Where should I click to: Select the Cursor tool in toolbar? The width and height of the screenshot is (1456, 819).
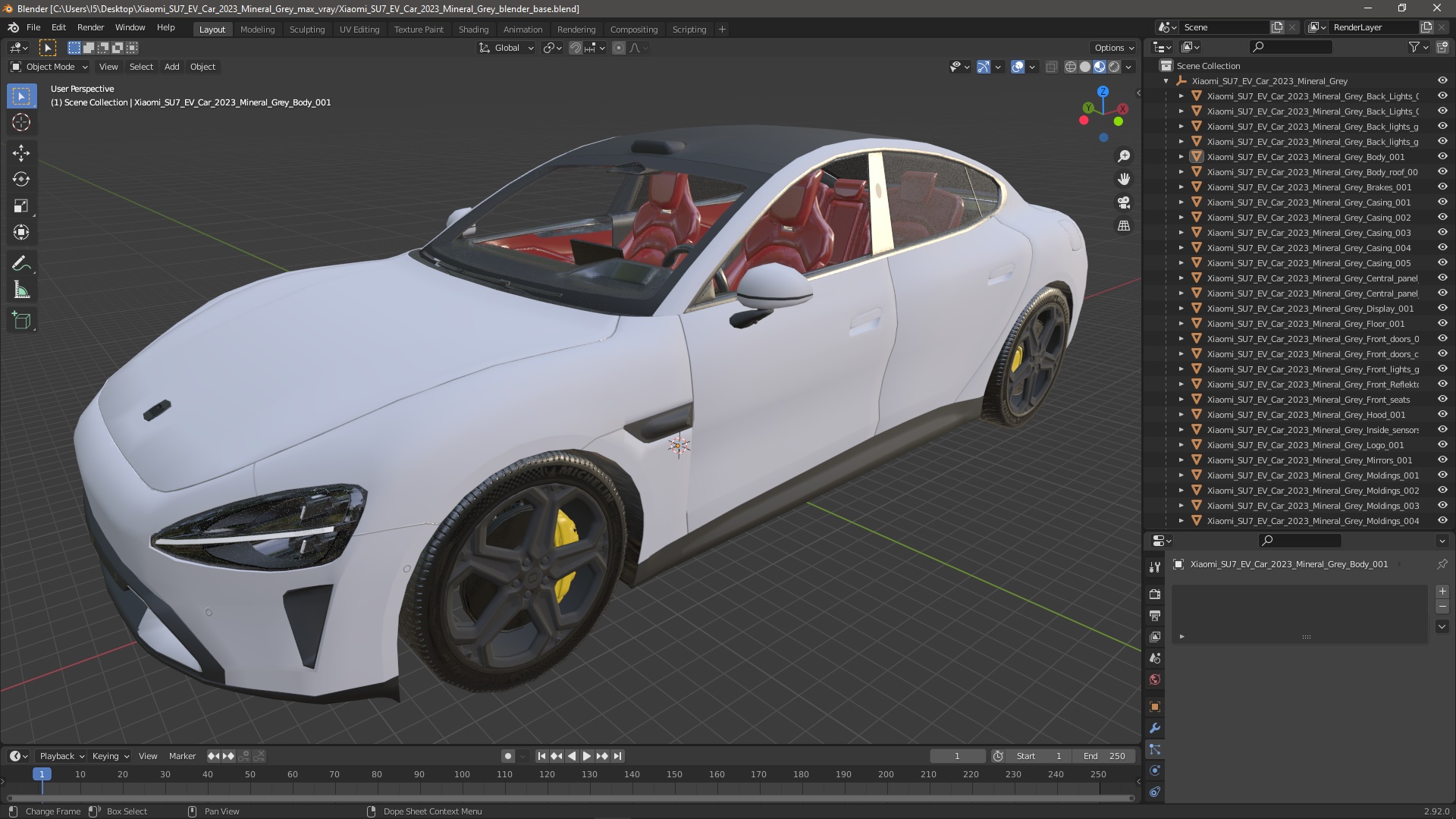(21, 122)
